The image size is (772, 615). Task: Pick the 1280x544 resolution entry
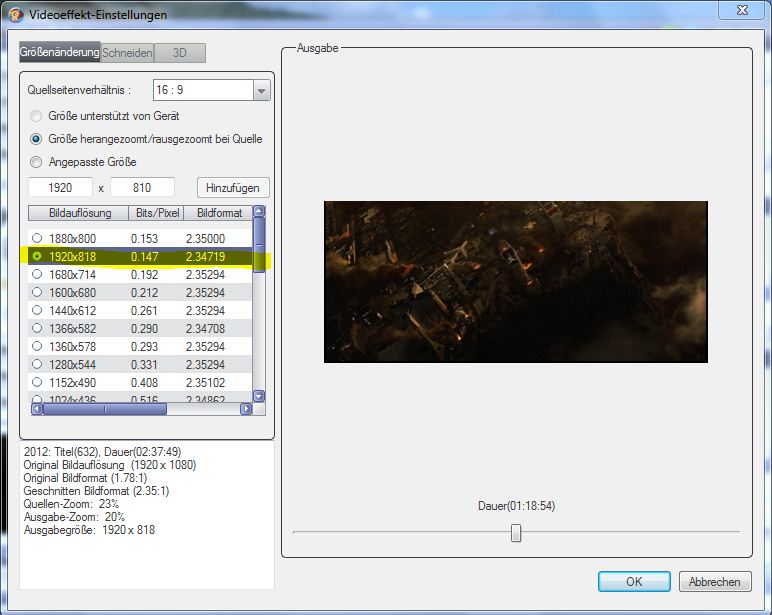click(x=38, y=364)
